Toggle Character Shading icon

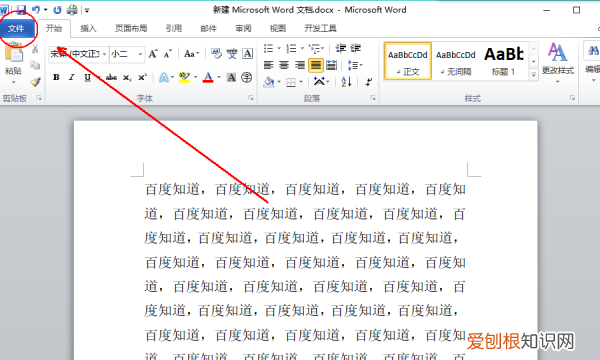click(232, 78)
